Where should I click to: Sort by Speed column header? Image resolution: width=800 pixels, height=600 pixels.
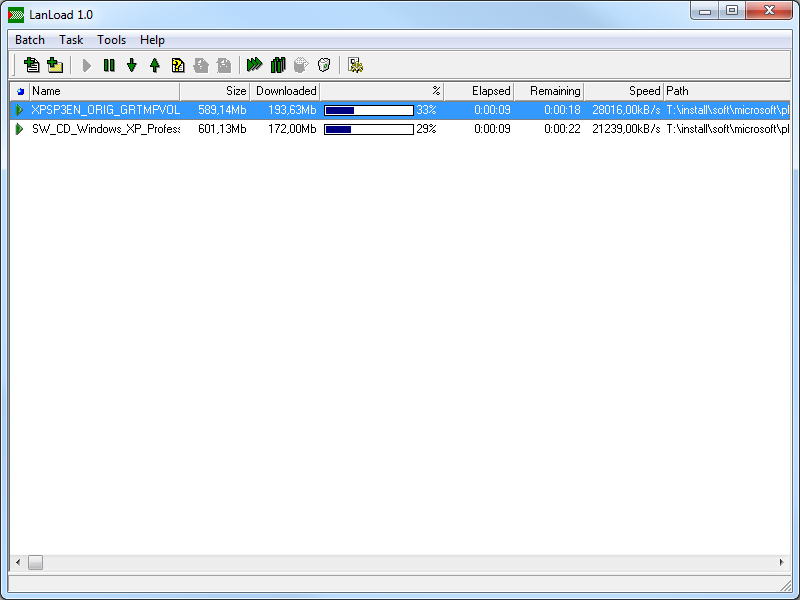pyautogui.click(x=623, y=91)
